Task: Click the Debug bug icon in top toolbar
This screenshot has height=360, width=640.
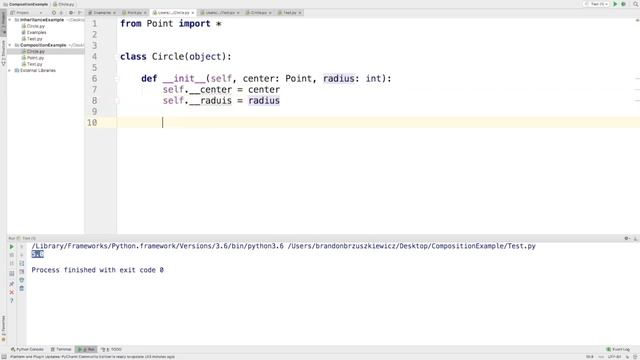Action: pyautogui.click(x=624, y=4)
